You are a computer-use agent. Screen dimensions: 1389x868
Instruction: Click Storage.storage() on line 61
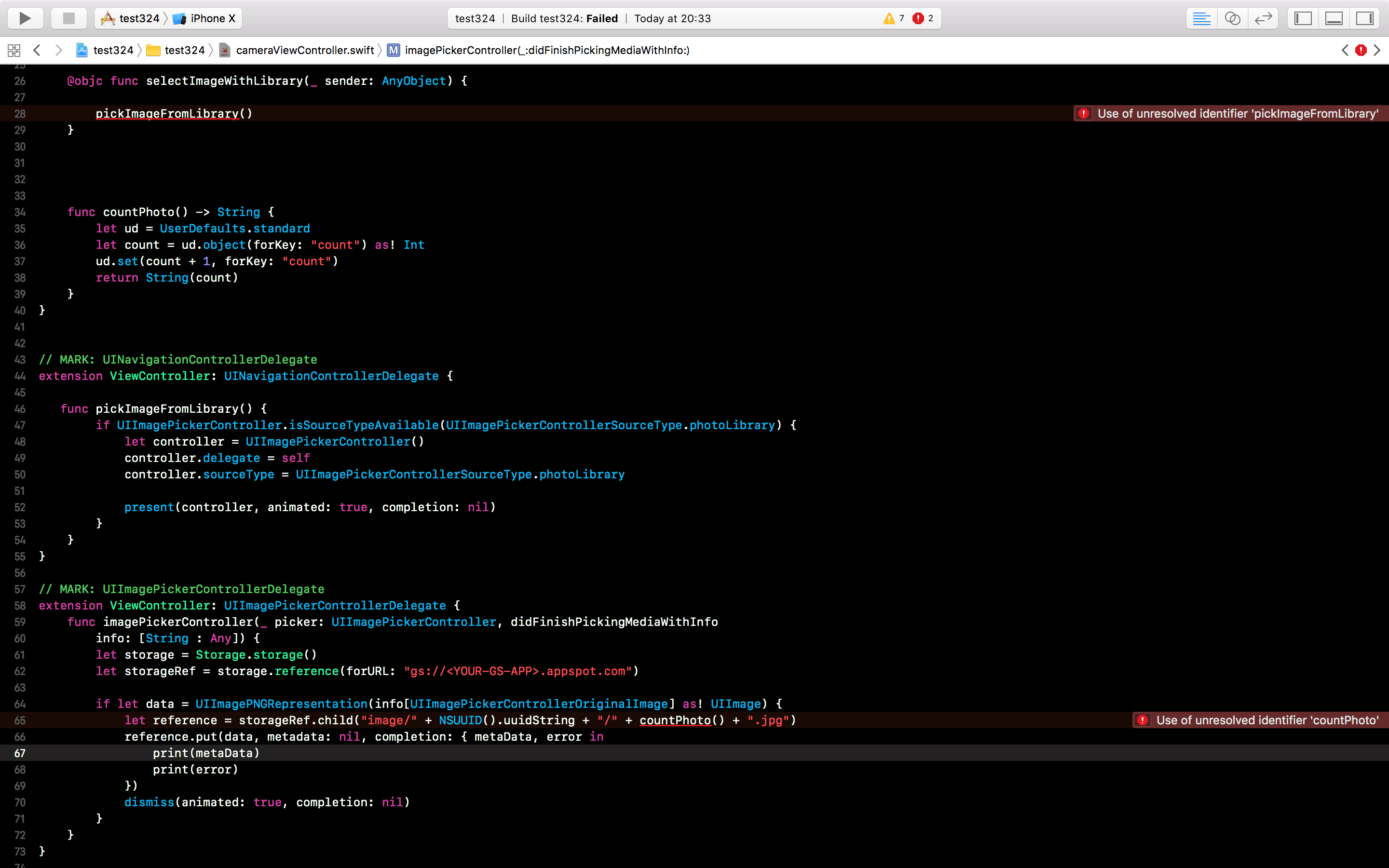[257, 655]
